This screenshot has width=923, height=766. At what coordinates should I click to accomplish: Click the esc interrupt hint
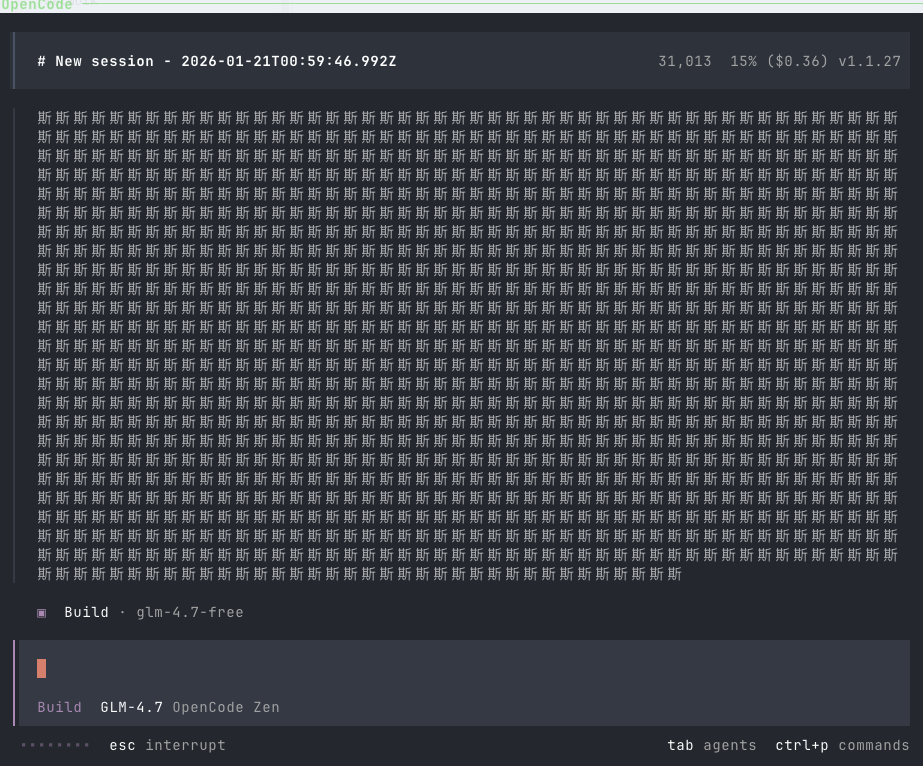coord(167,745)
